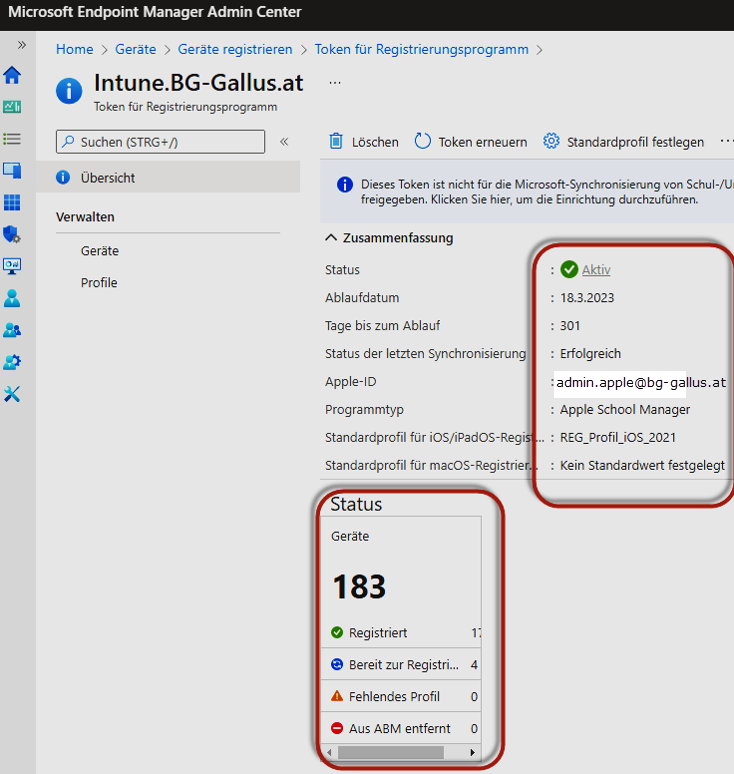Click the Home icon in left sidebar
734x774 pixels.
click(x=12, y=76)
